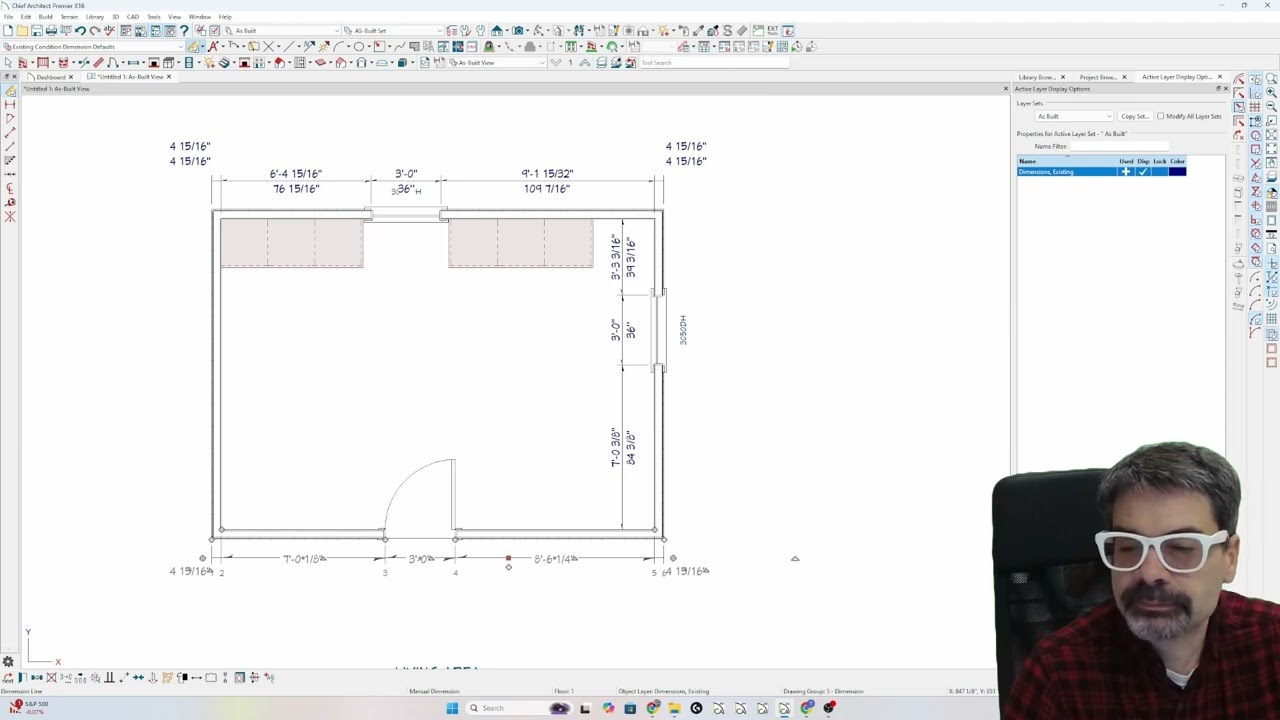Open the CAD menu
Viewport: 1280px width, 720px height.
(x=132, y=17)
